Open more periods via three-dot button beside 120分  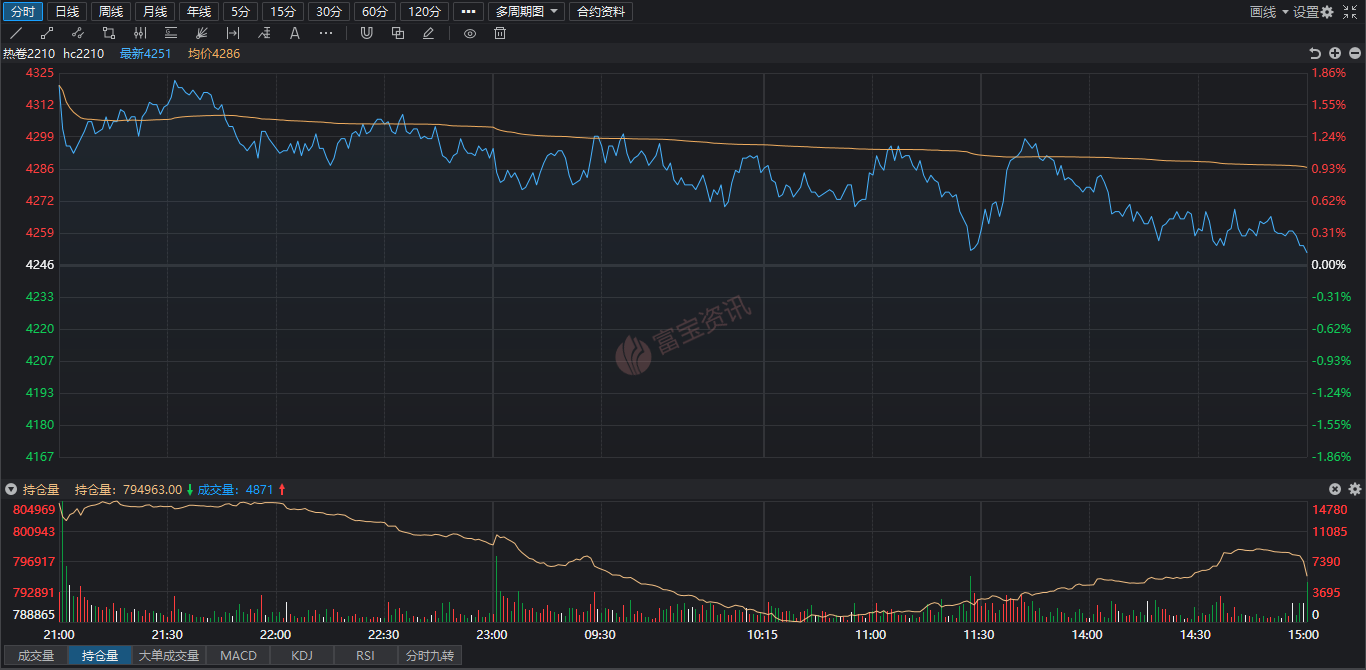[x=467, y=12]
